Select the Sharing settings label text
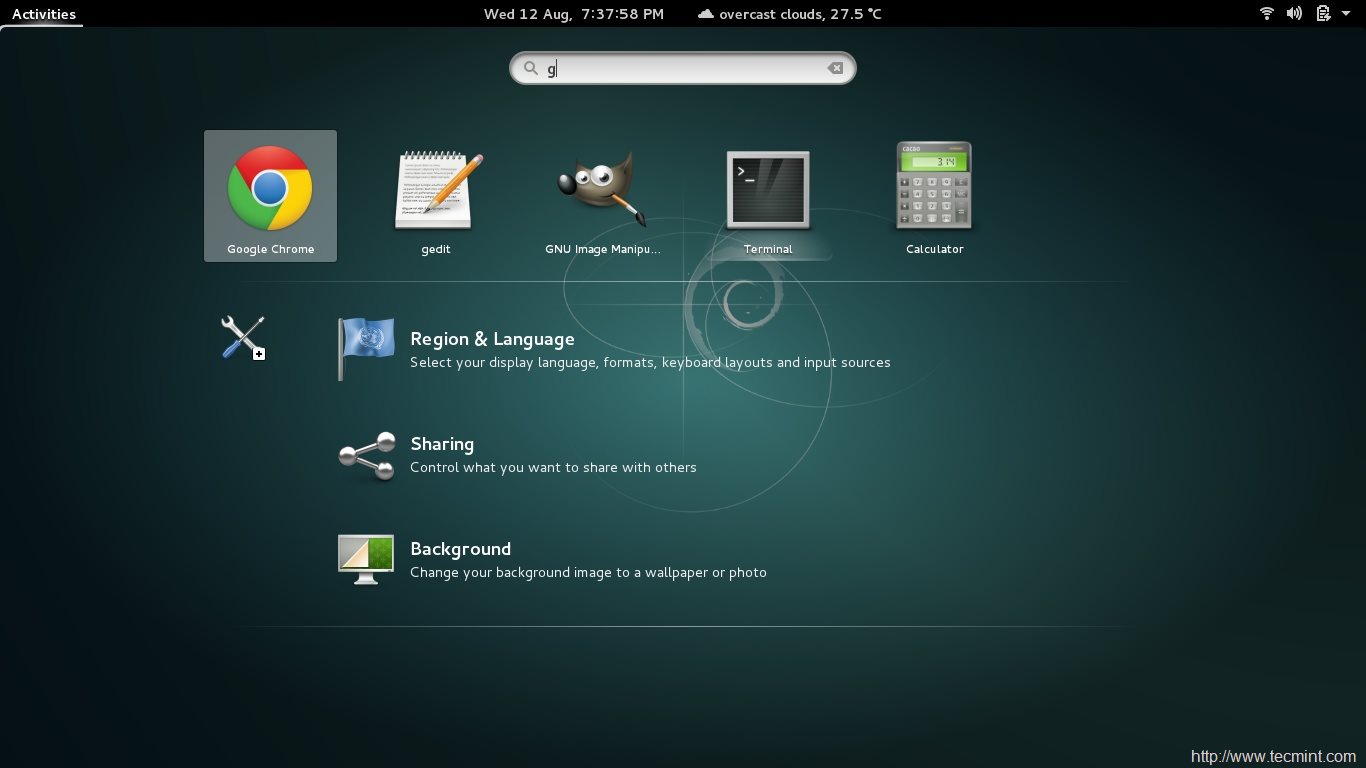The height and width of the screenshot is (768, 1366). coord(442,444)
